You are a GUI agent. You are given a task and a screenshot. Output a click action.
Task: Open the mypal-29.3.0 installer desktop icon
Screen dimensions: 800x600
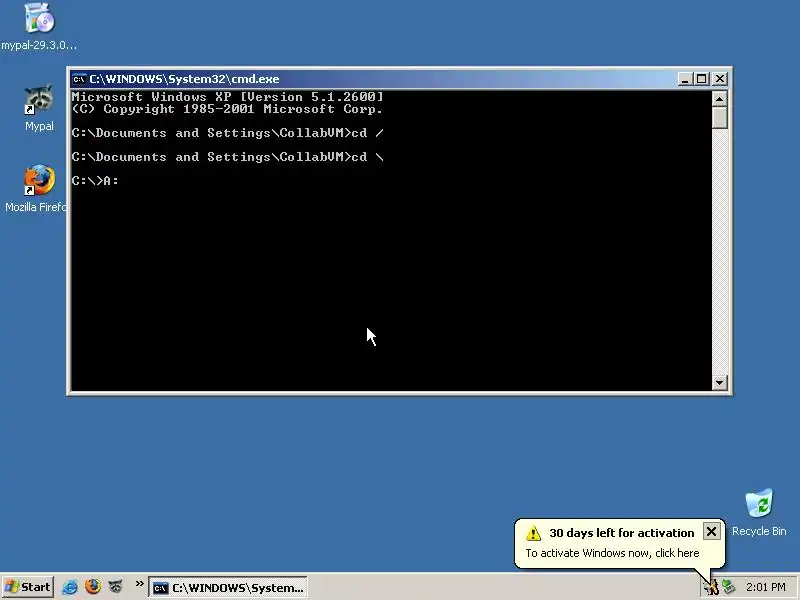[x=39, y=27]
